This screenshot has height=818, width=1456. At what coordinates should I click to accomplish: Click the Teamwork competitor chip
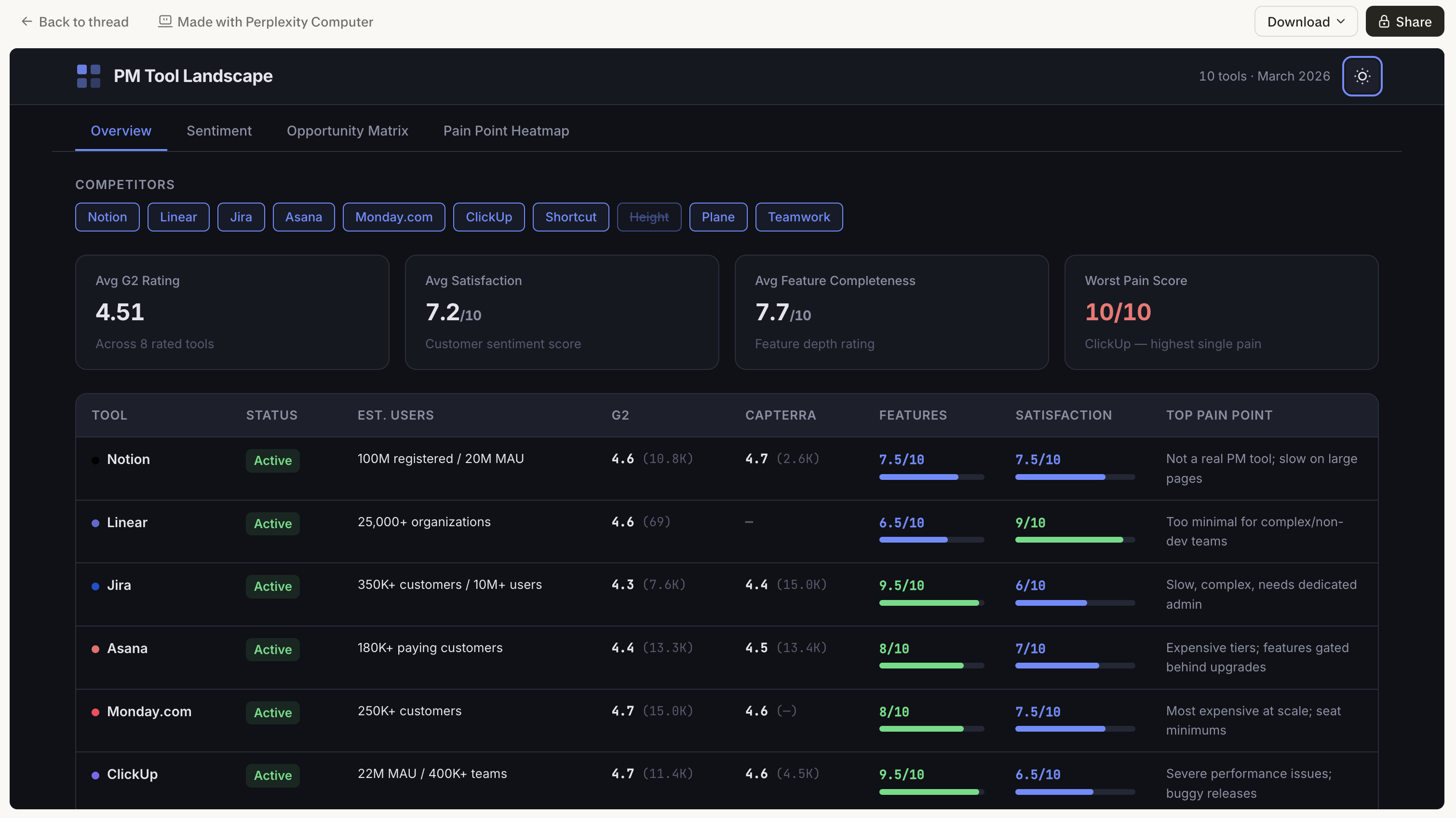(x=799, y=217)
